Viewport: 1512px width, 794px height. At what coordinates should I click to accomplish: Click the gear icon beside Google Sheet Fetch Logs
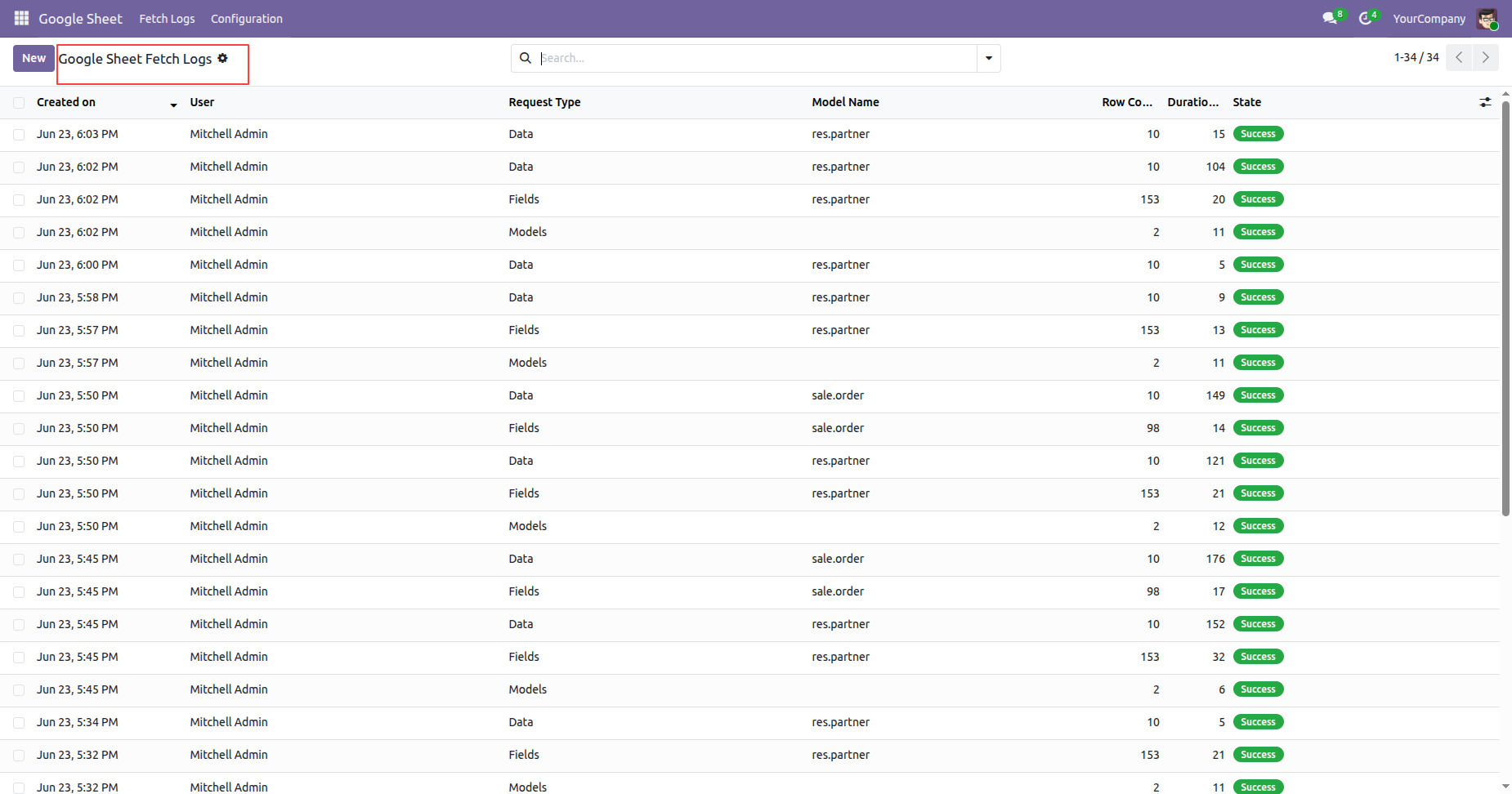pyautogui.click(x=222, y=58)
